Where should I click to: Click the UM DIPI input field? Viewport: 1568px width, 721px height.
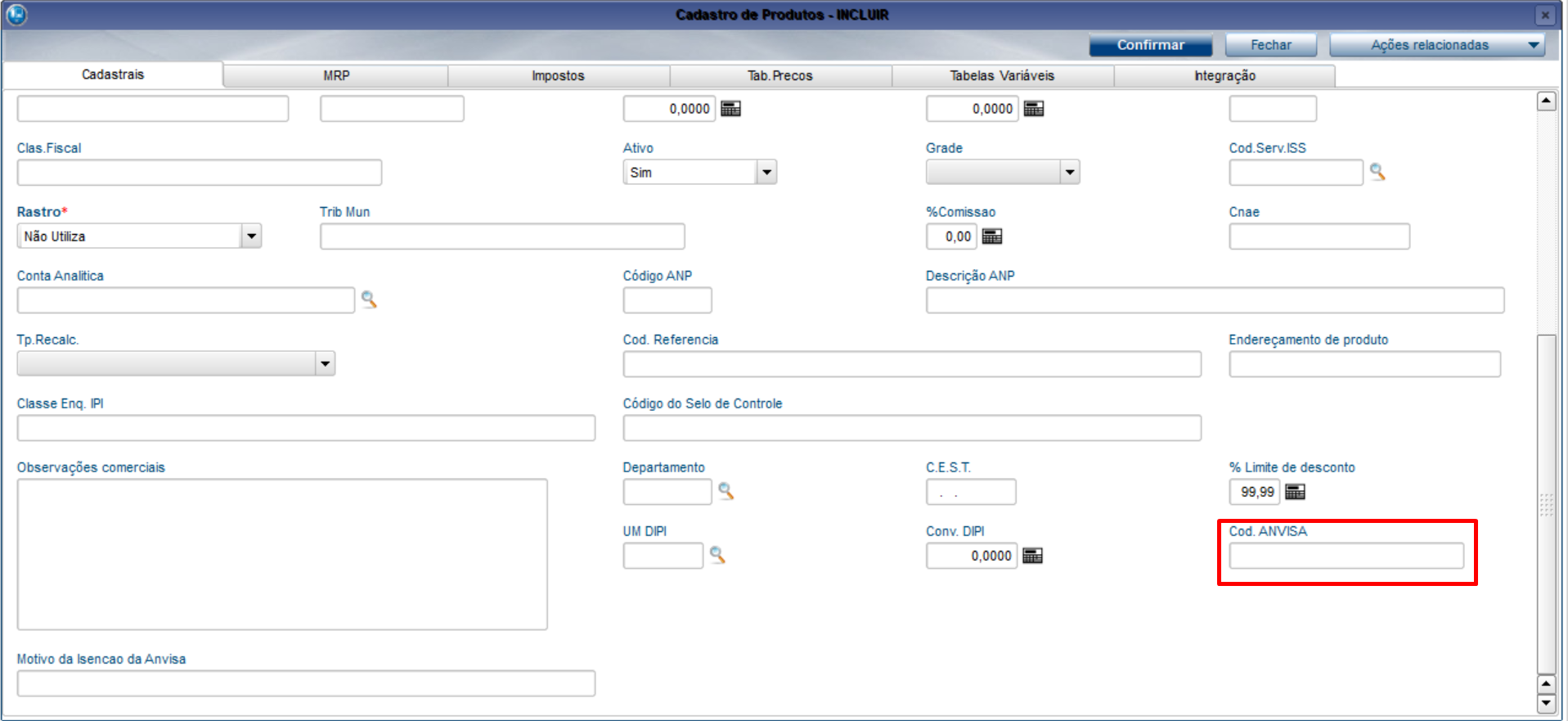(x=663, y=556)
